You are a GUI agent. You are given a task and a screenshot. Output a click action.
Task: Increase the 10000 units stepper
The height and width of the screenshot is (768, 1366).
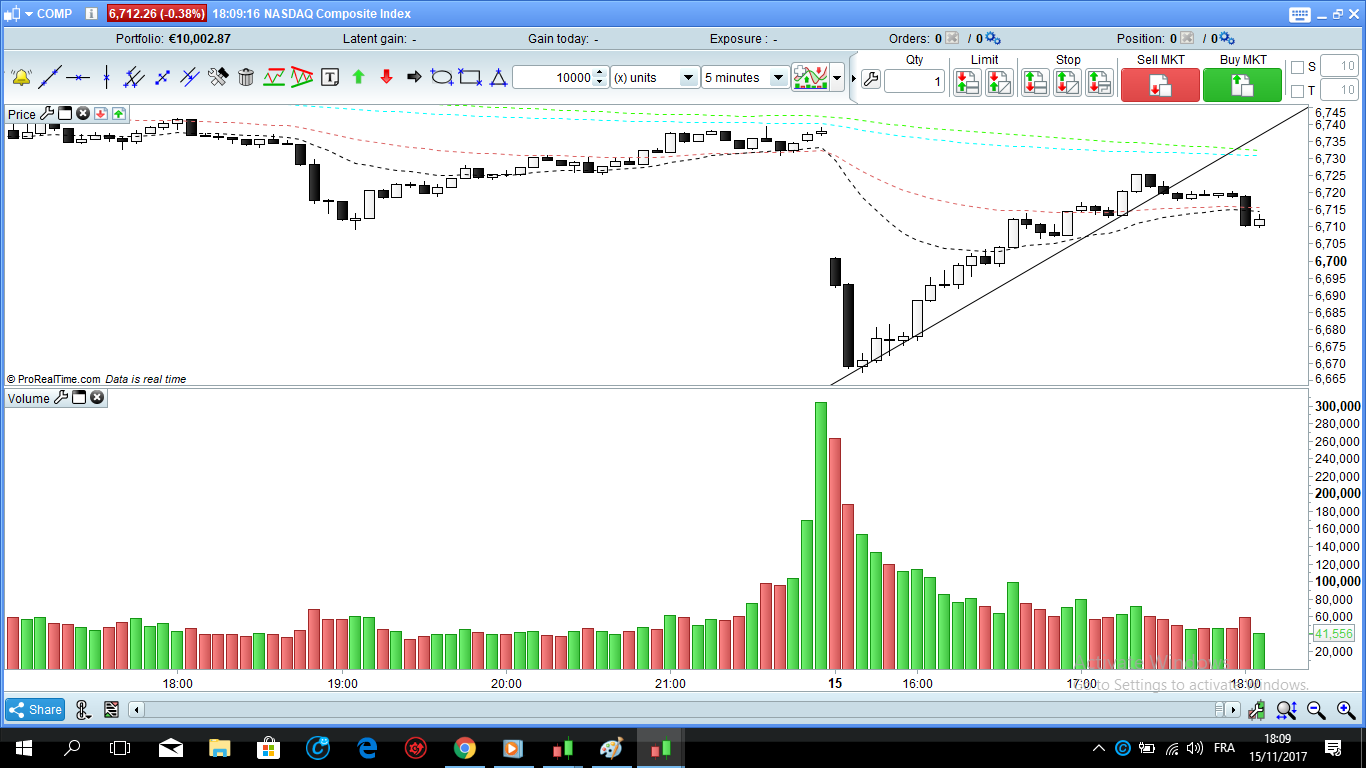(x=600, y=72)
